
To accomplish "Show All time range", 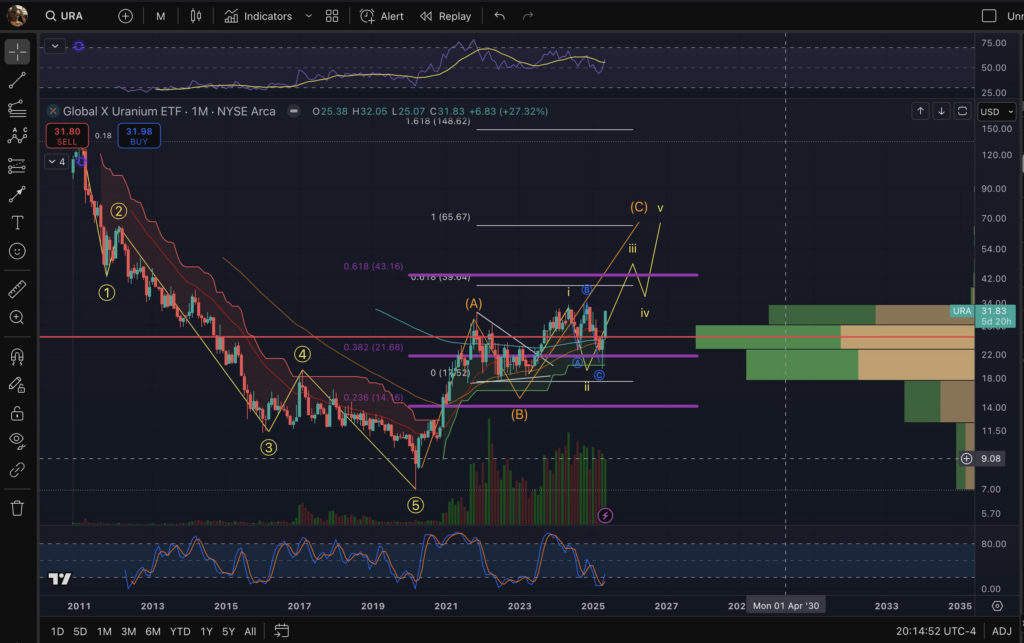I will coord(250,631).
